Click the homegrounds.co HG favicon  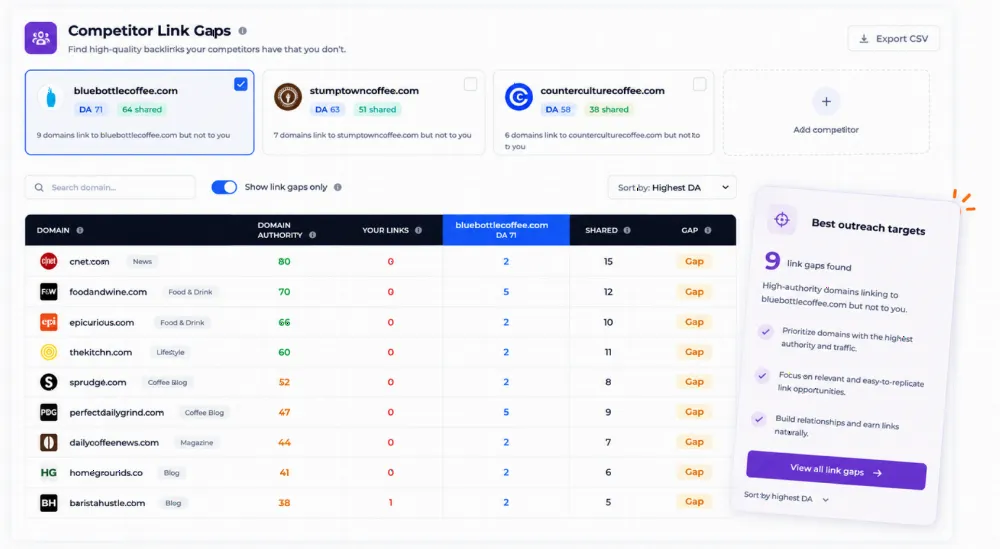click(x=48, y=472)
